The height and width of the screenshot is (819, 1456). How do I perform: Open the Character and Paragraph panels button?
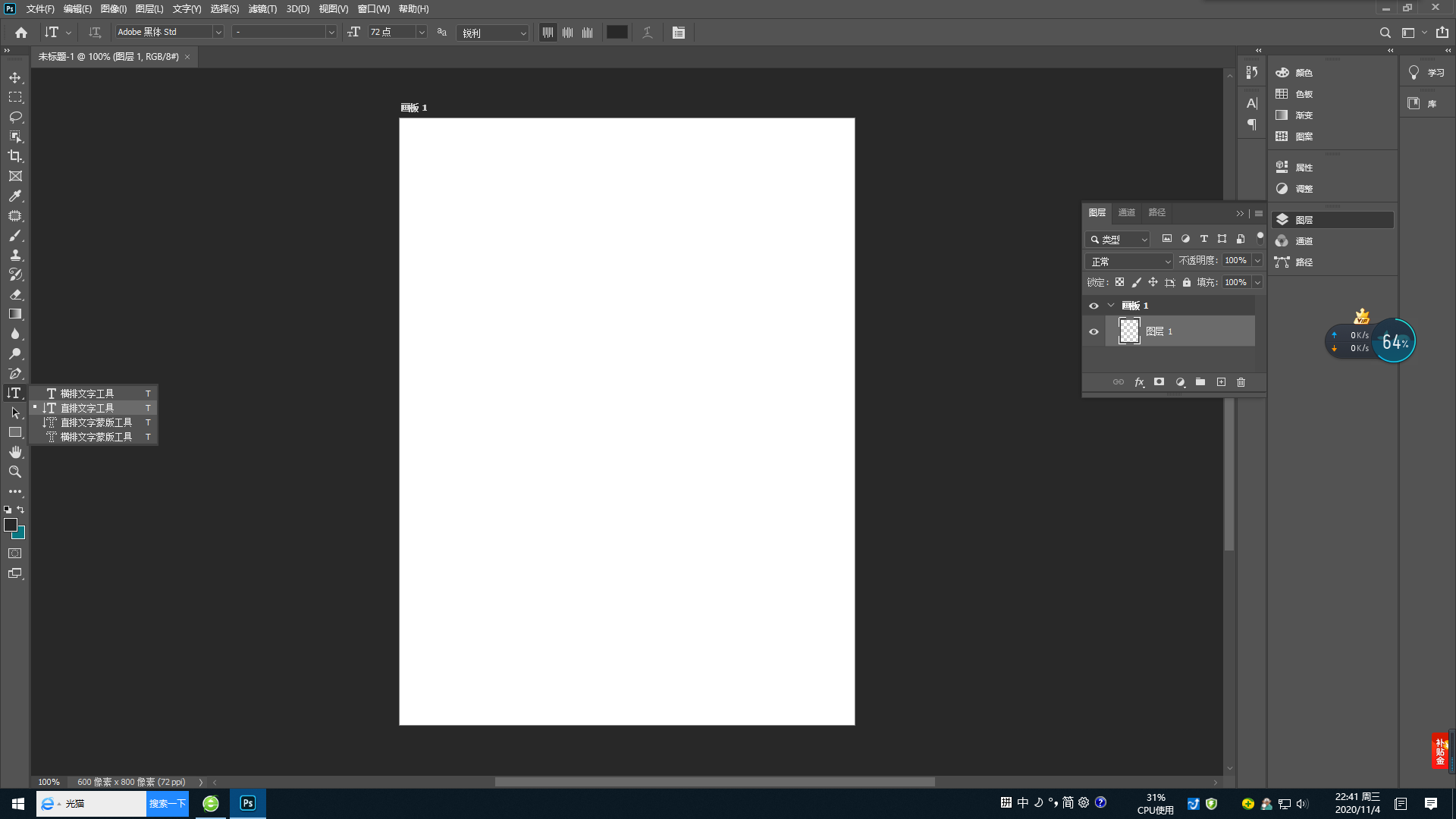679,33
